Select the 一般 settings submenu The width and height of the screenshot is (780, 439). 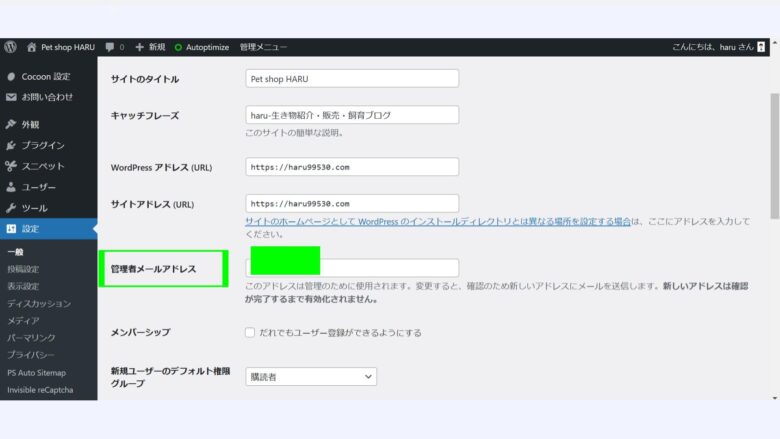[15, 252]
